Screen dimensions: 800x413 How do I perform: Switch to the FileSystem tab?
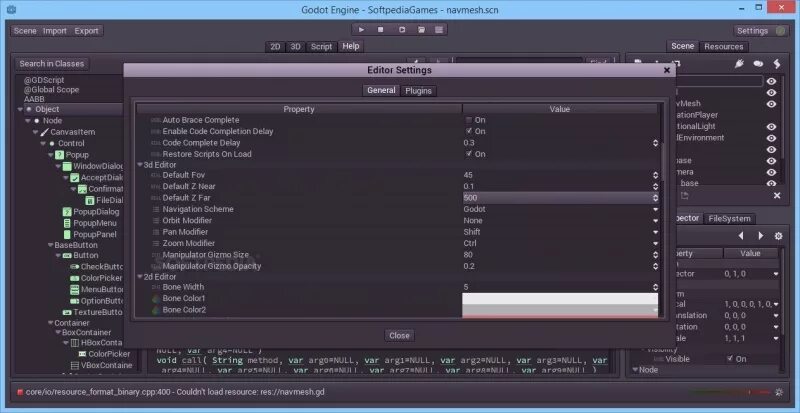[x=730, y=218]
